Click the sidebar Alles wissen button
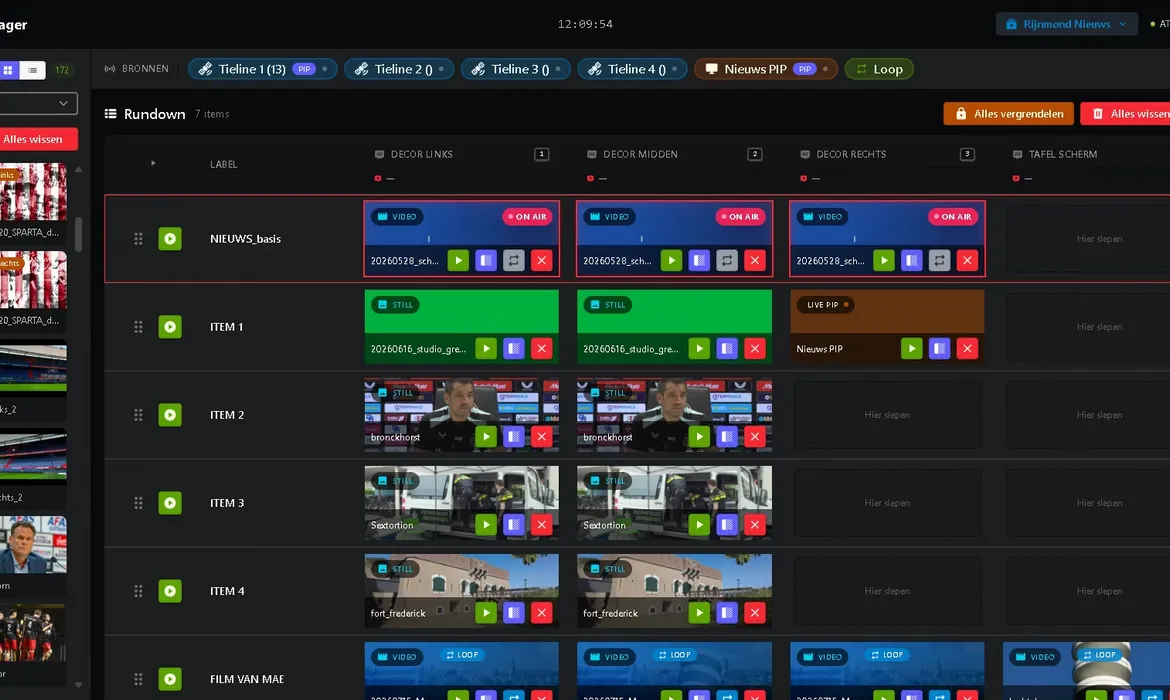Viewport: 1170px width, 700px height. pyautogui.click(x=37, y=140)
